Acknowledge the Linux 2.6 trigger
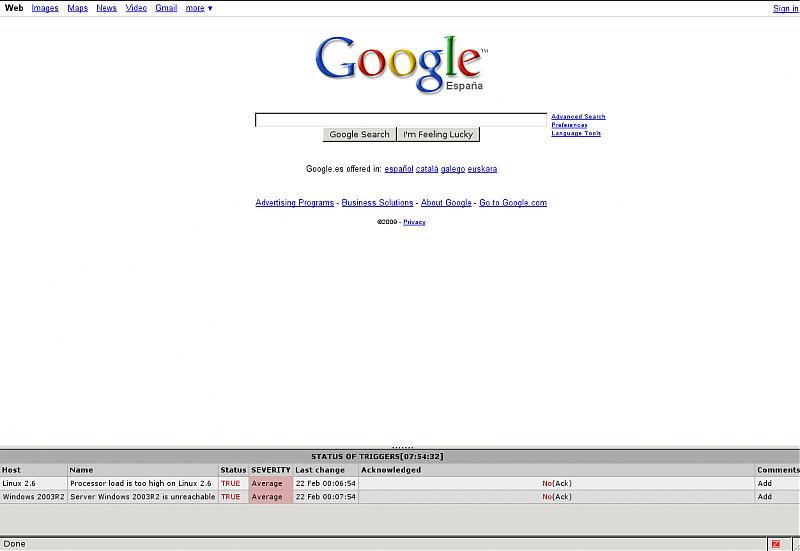Viewport: 800px width, 551px height. coord(562,483)
